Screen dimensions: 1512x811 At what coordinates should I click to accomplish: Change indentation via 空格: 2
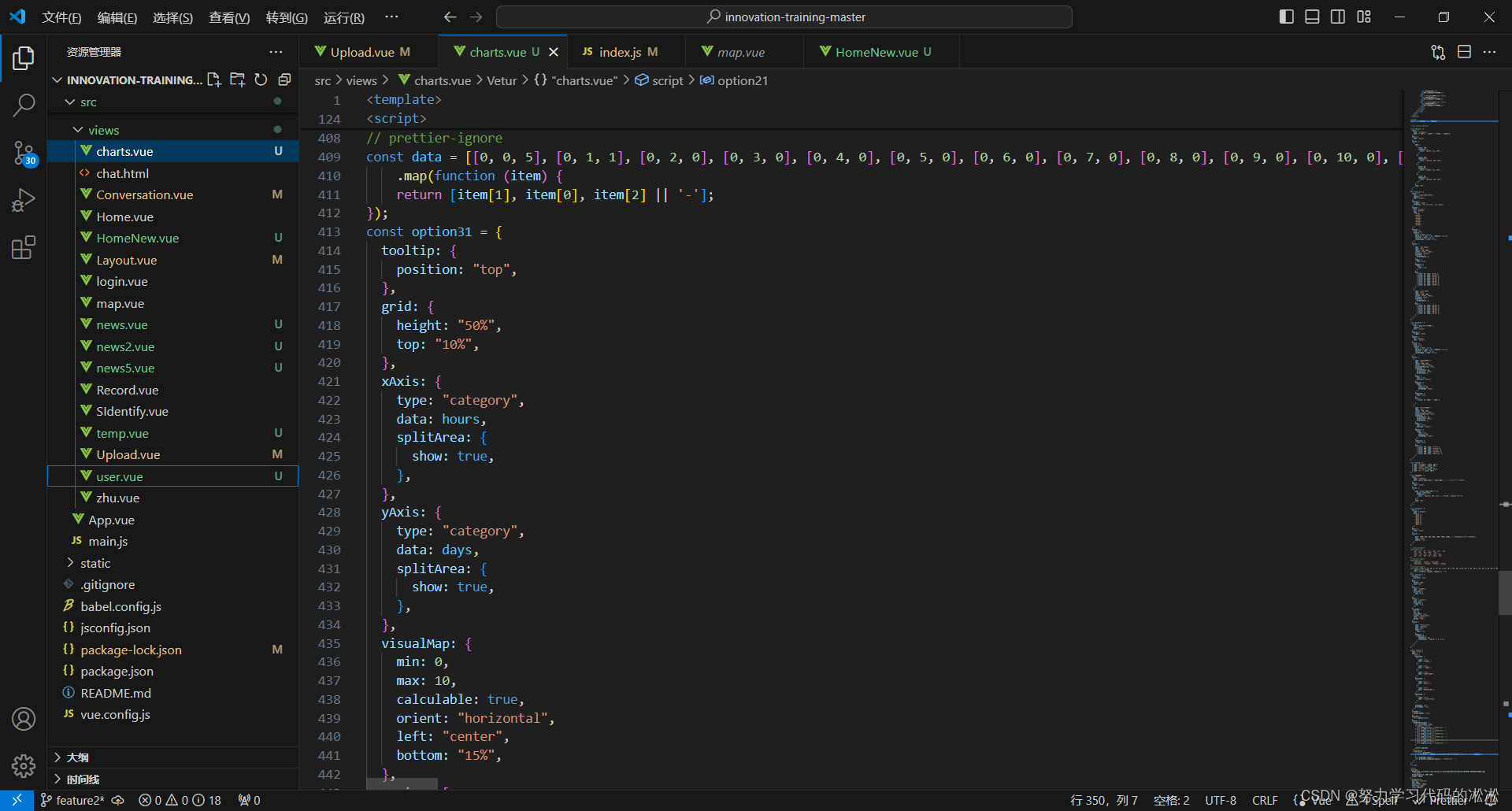1172,800
